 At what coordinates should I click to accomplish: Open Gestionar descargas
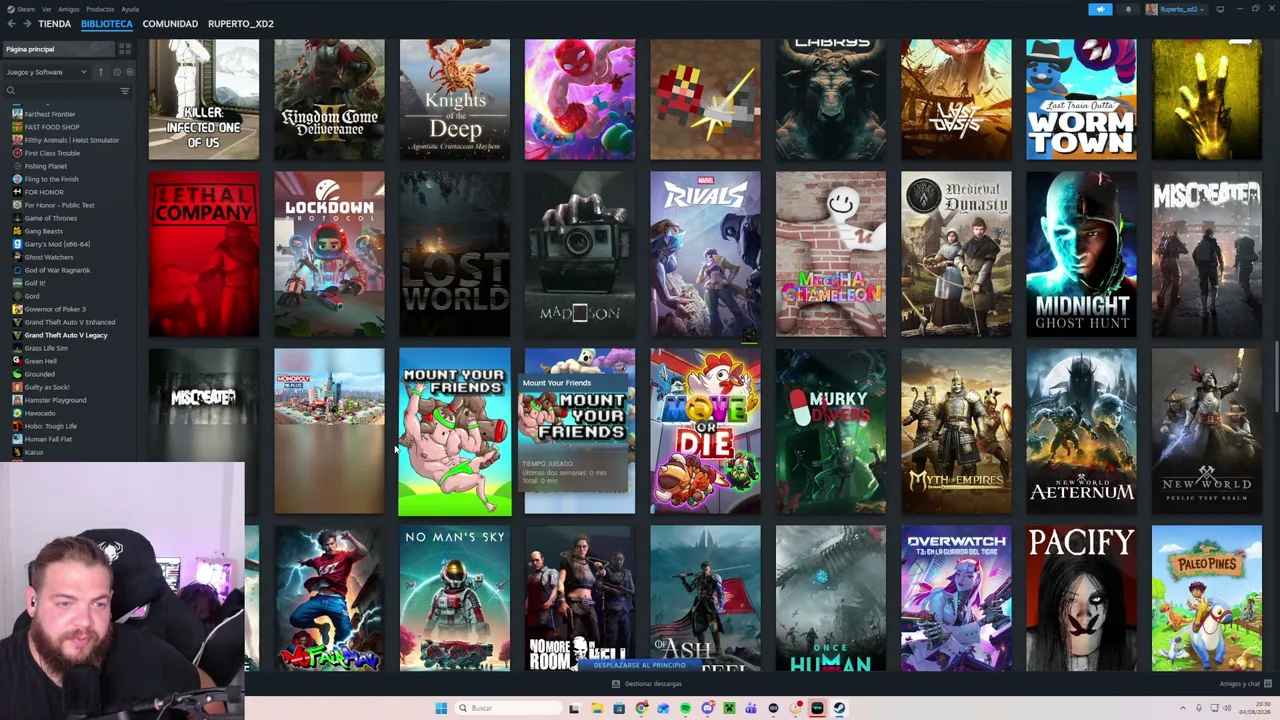tap(648, 684)
